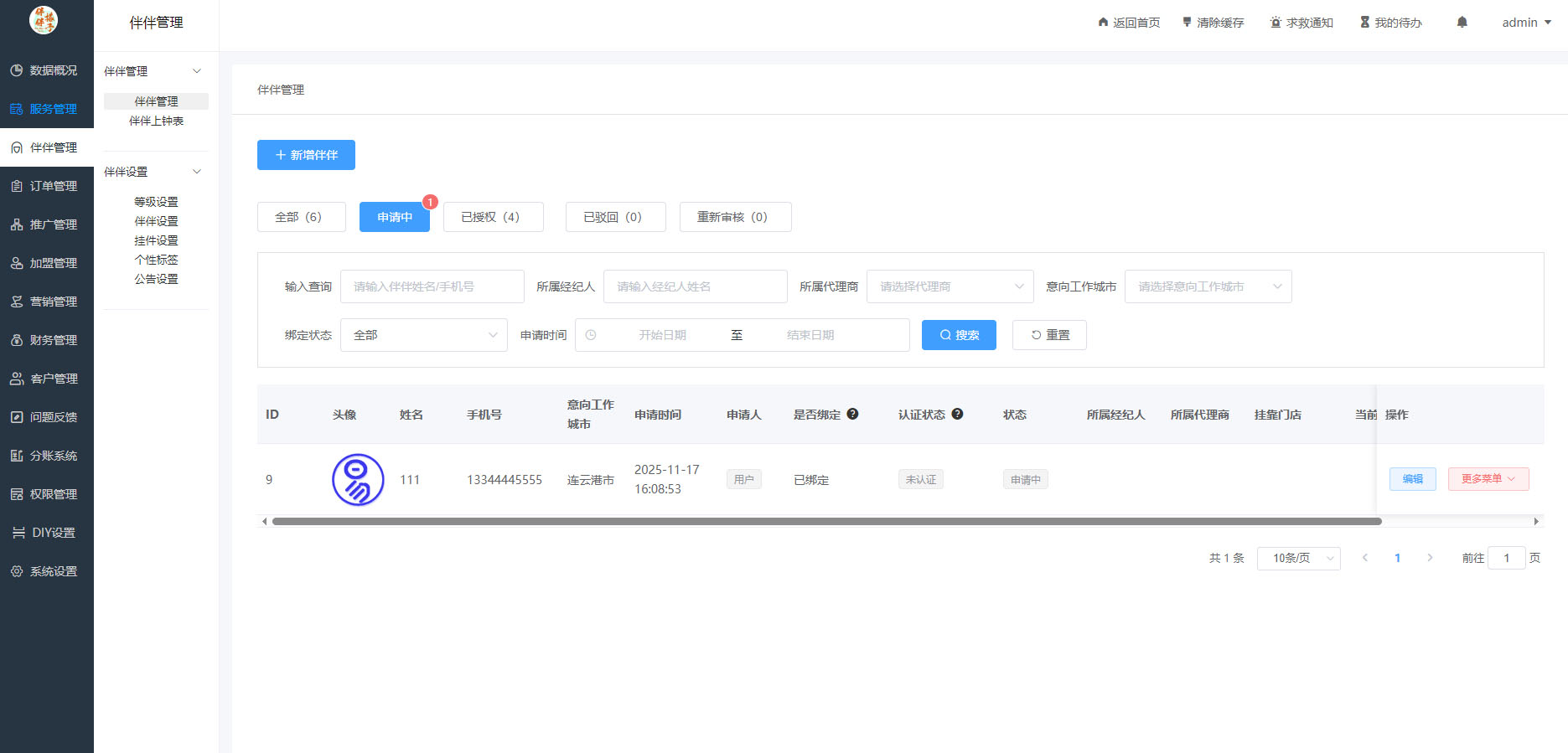Viewport: 1568px width, 753px height.
Task: Click the 输入查询 name/phone input field
Action: click(x=432, y=286)
